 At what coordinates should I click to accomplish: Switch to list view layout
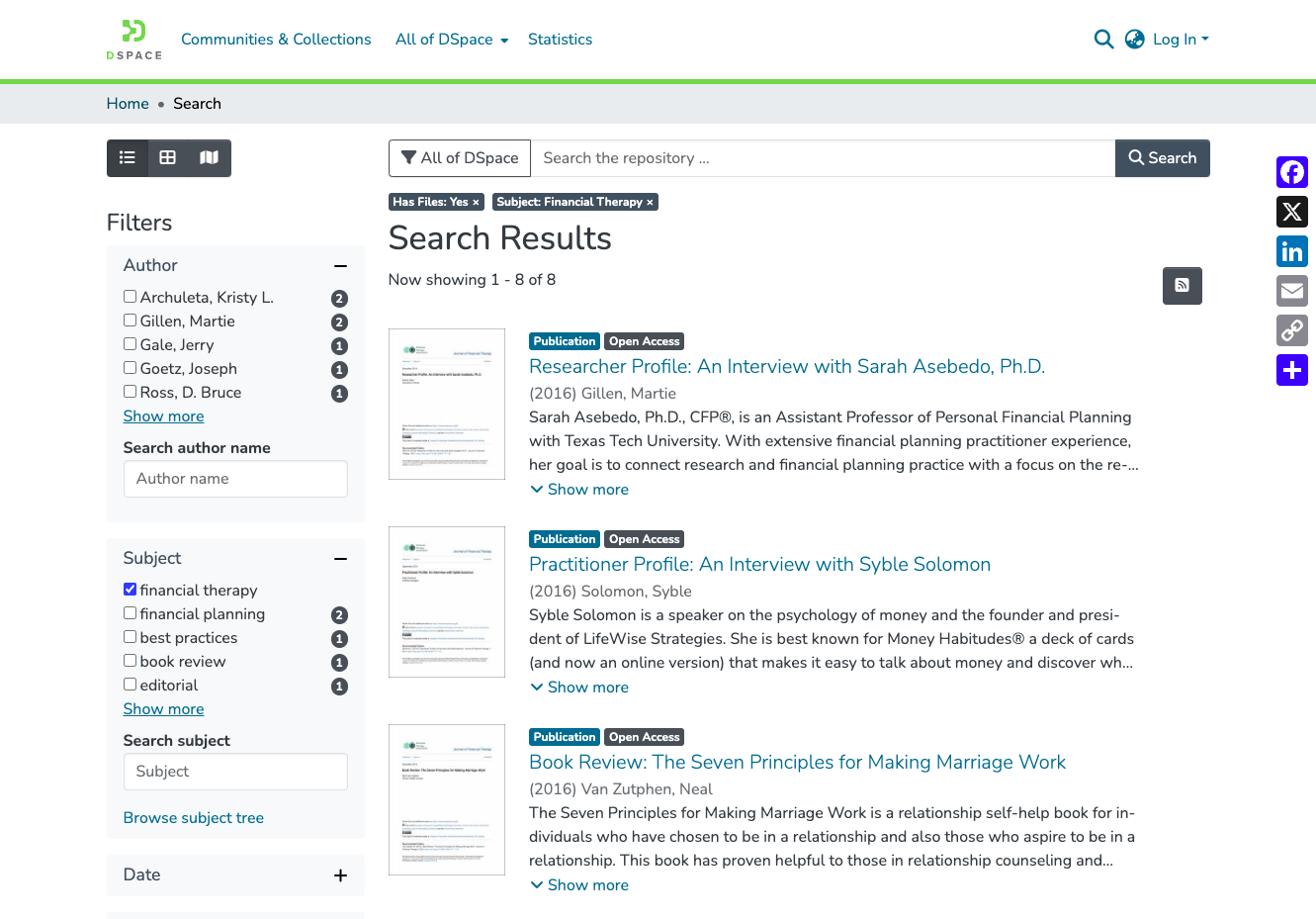(128, 158)
